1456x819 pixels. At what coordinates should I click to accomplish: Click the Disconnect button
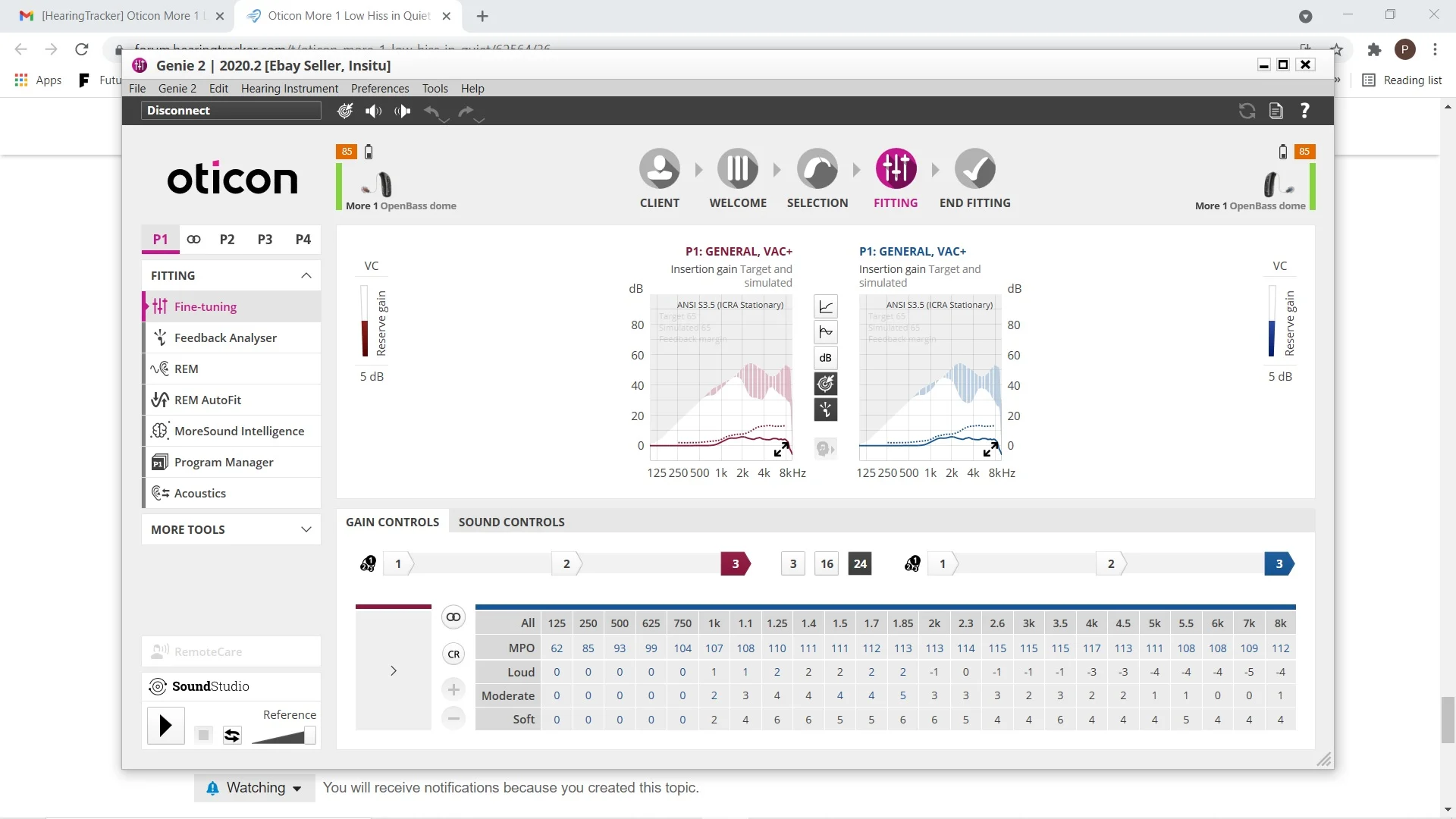point(231,111)
